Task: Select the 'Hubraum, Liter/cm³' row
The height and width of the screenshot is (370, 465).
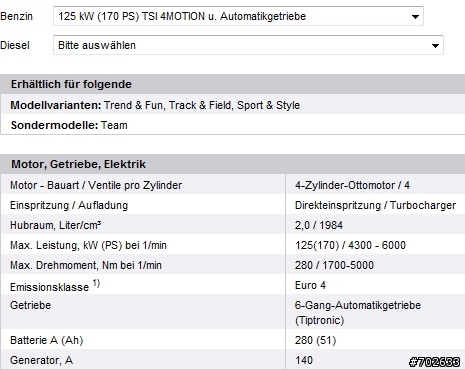Action: [x=232, y=225]
